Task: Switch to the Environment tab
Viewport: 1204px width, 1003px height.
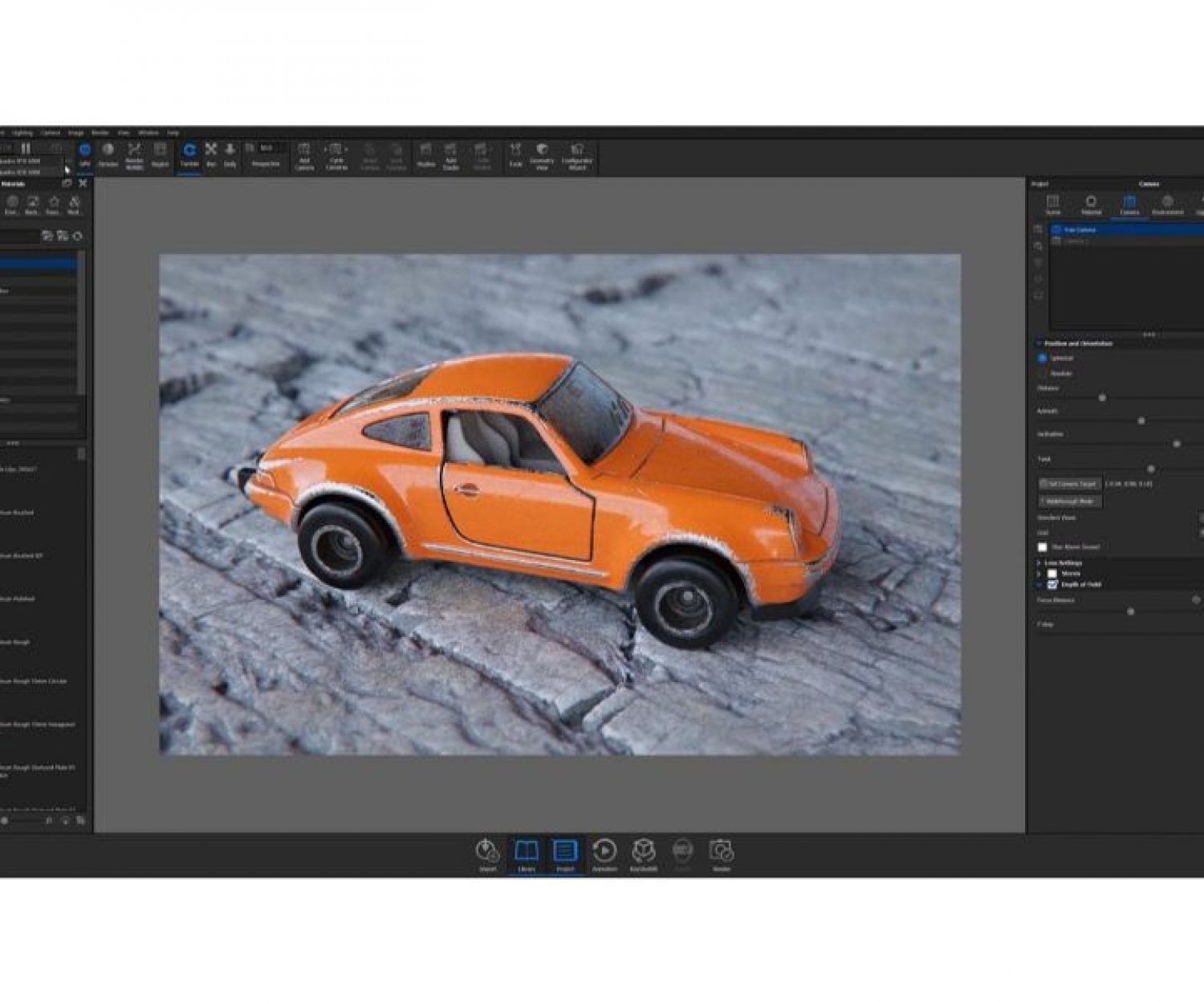Action: click(1167, 204)
